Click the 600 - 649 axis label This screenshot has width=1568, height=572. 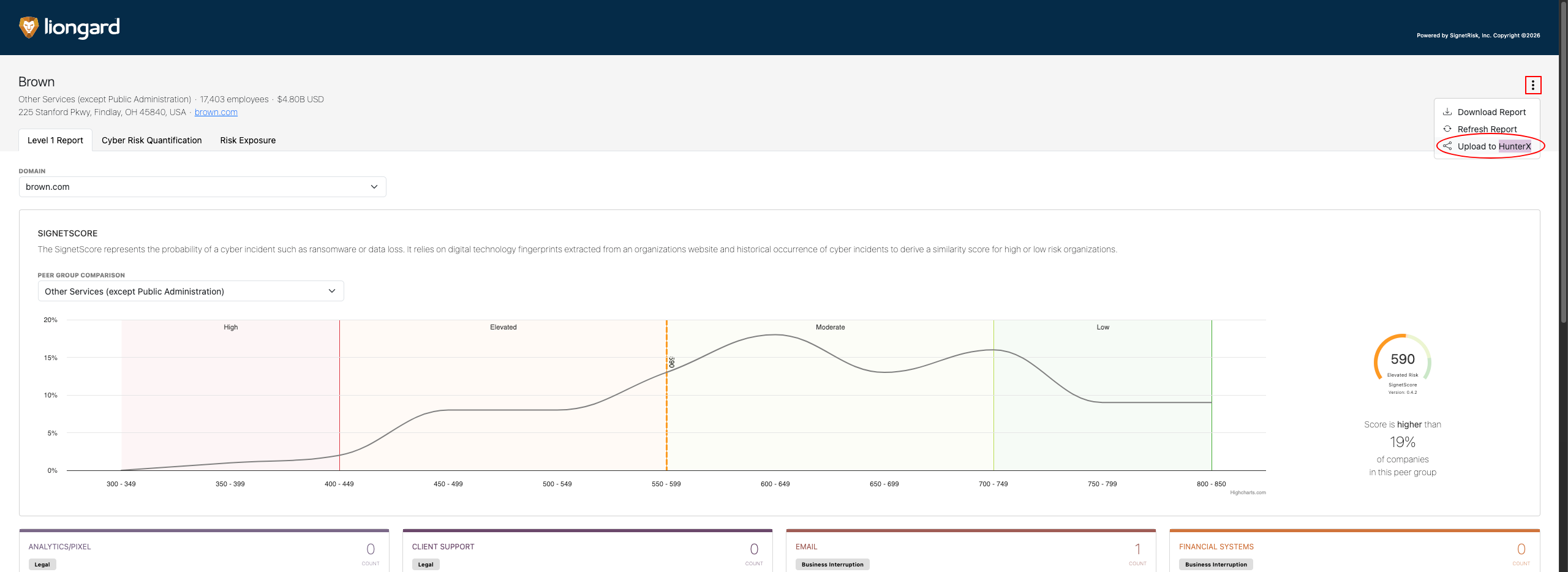(775, 484)
